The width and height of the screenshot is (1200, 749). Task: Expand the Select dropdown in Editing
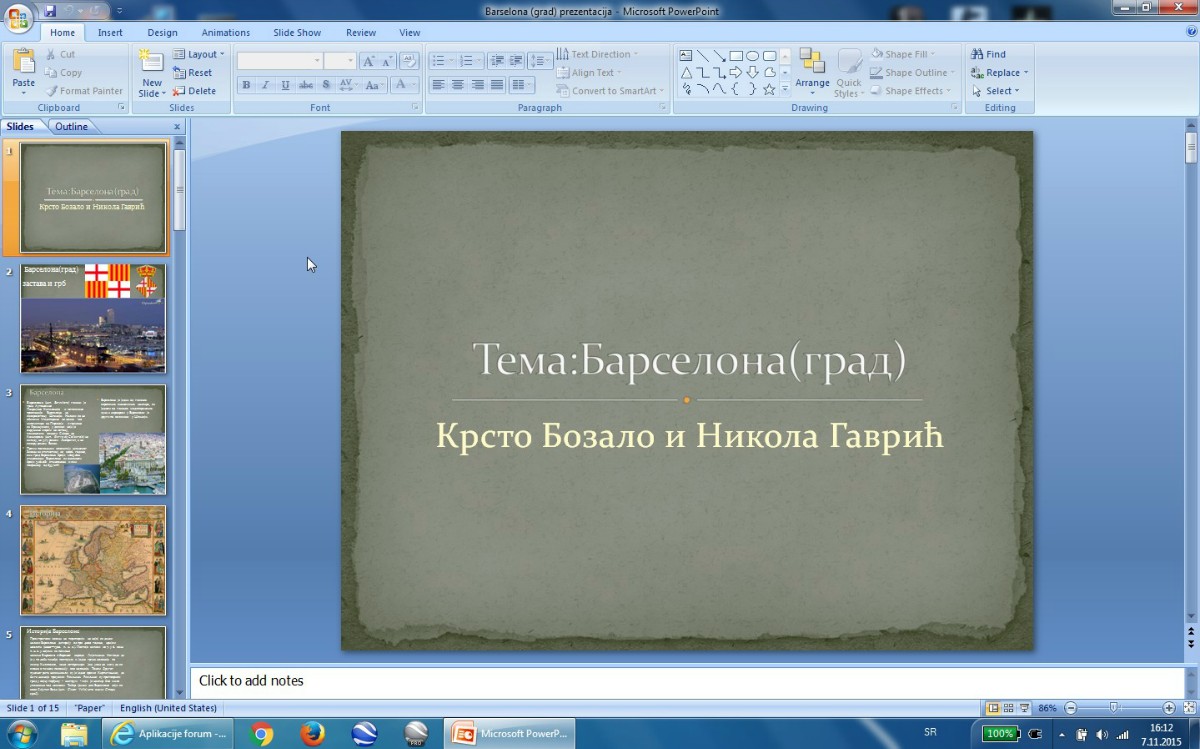coord(998,91)
